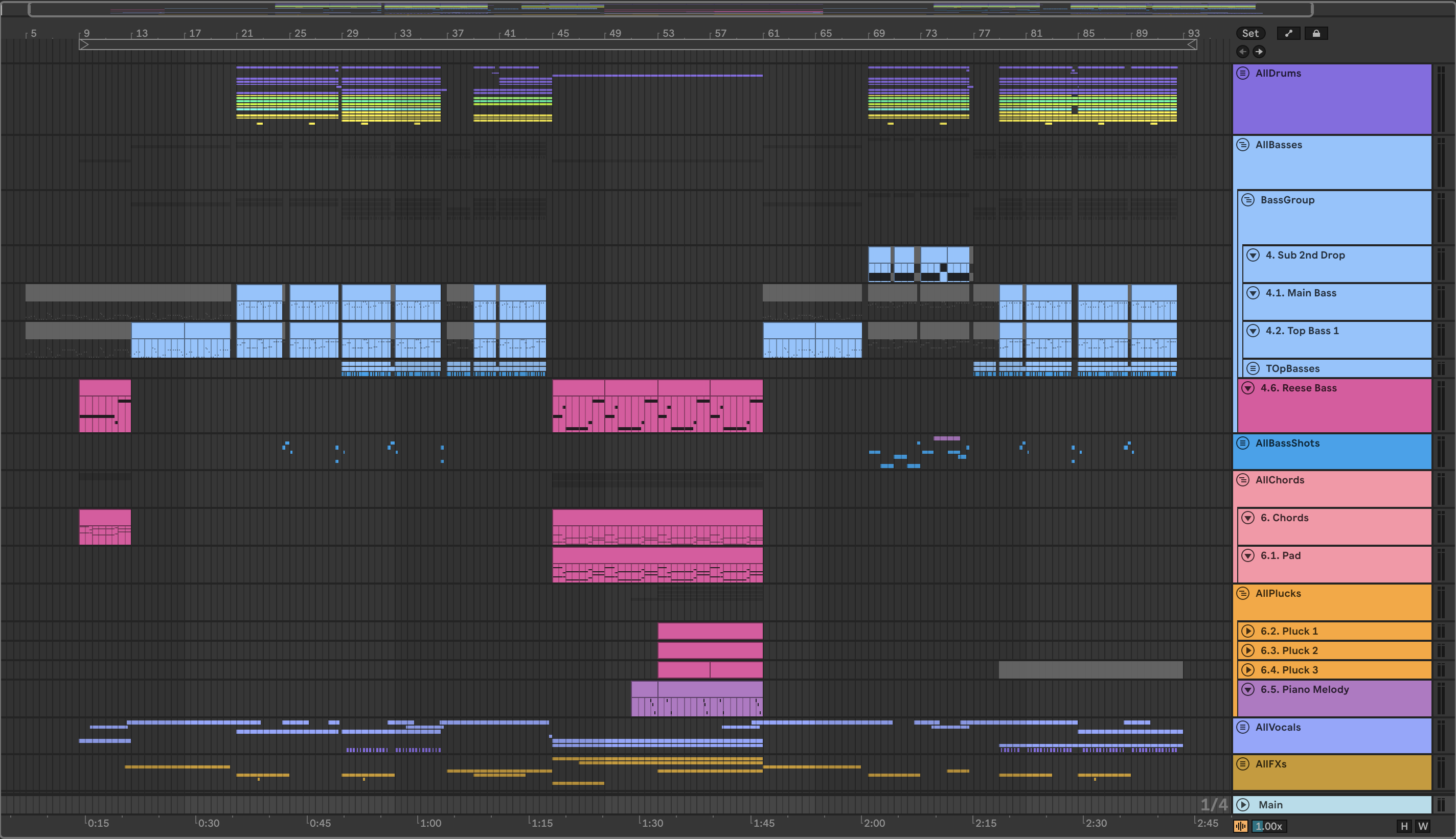Click the AllDrums group fold icon

[x=1243, y=73]
